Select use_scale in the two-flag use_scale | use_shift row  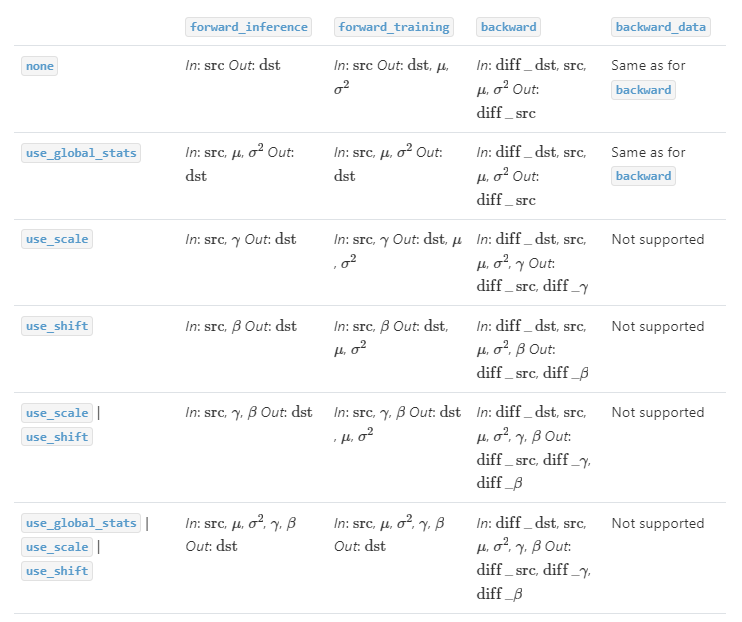click(x=57, y=413)
